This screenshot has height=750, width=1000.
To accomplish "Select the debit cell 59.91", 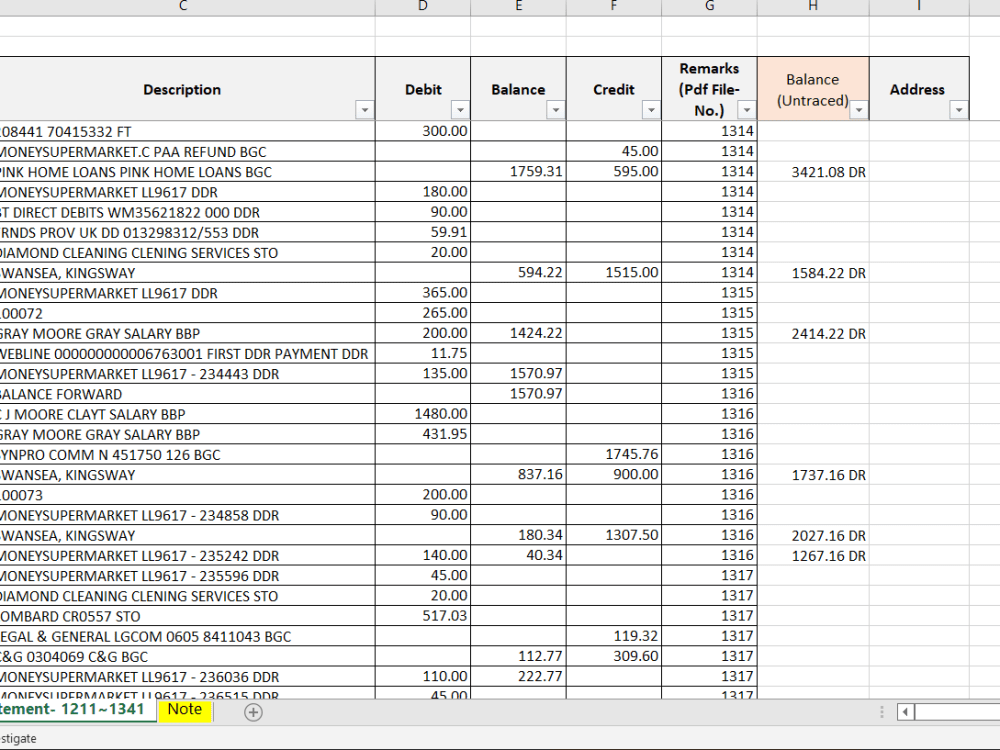I will pos(423,232).
